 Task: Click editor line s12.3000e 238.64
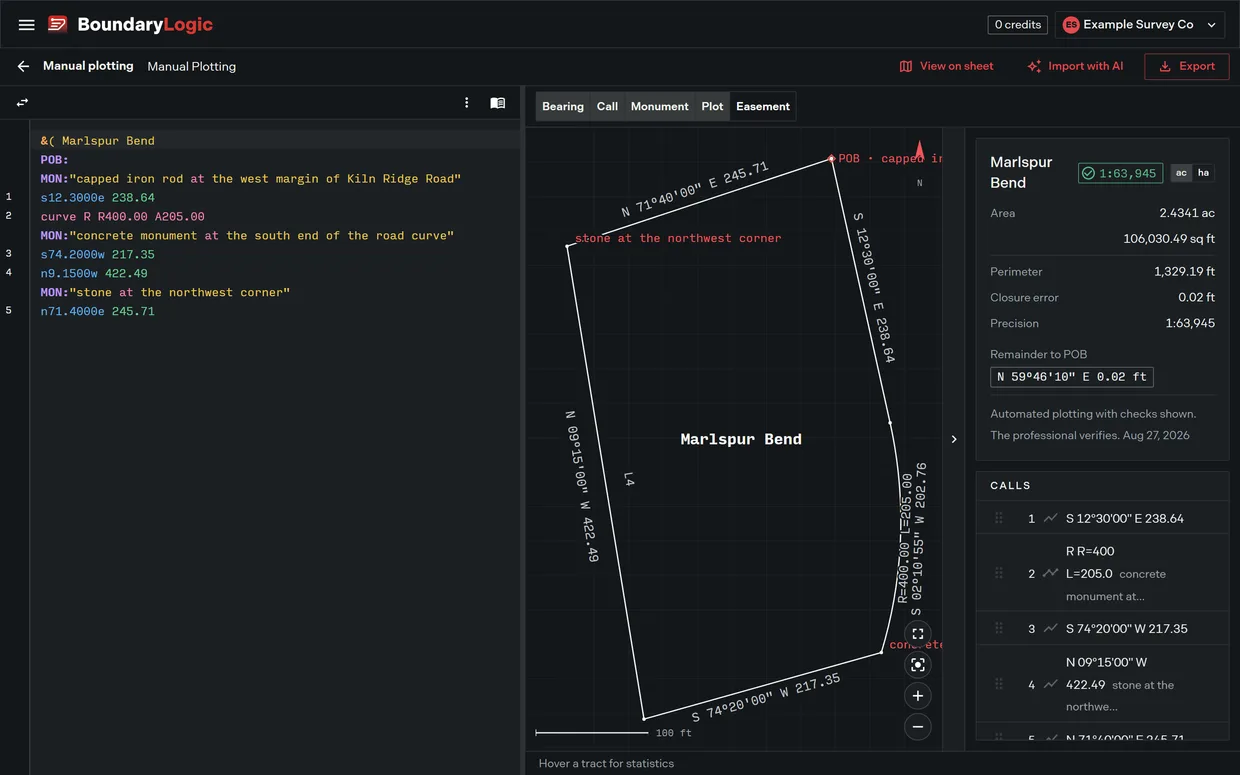pyautogui.click(x=98, y=197)
